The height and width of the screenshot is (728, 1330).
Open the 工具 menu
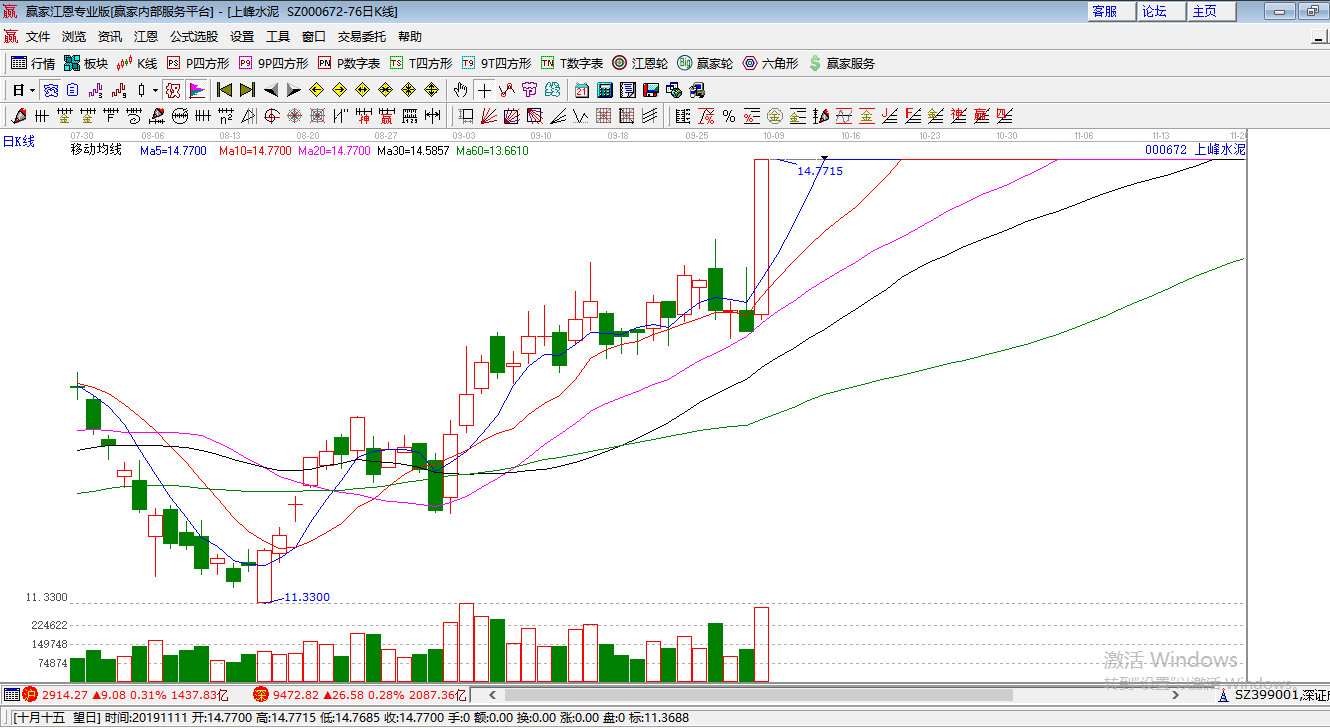tap(278, 37)
